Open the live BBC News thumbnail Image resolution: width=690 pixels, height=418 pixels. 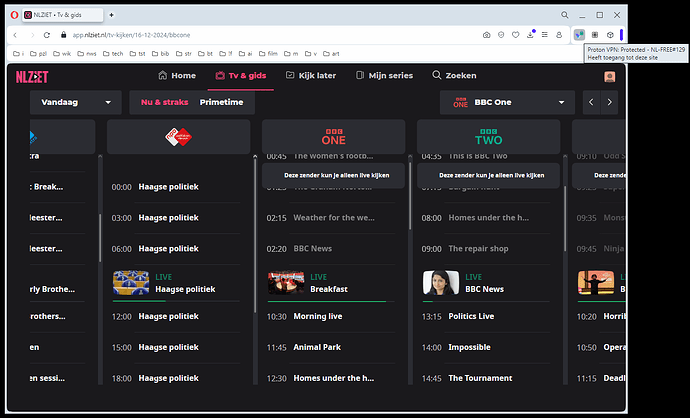441,282
